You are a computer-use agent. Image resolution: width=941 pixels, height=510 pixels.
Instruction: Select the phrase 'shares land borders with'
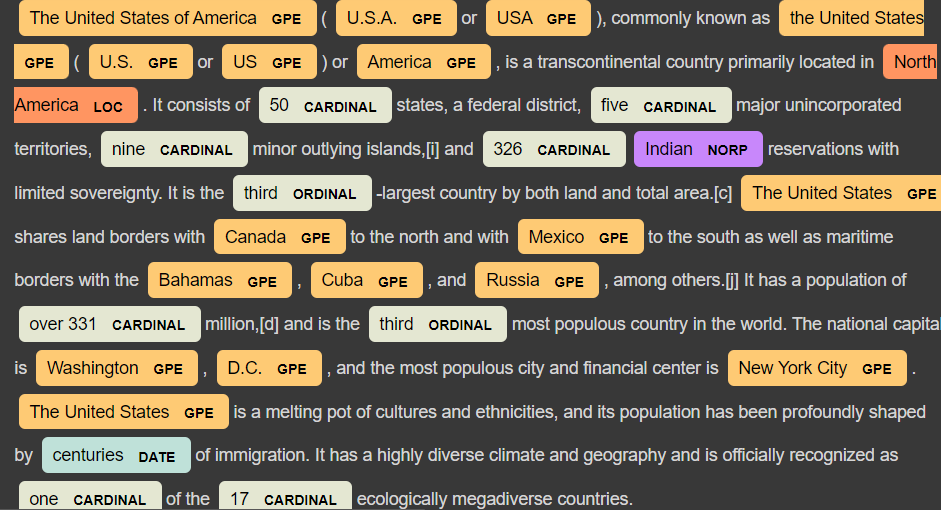(x=110, y=237)
